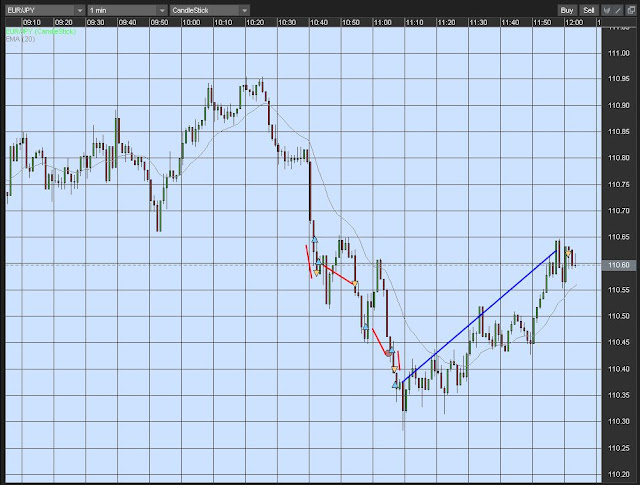
Task: Click the 12:00 time axis label
Action: [x=574, y=22]
